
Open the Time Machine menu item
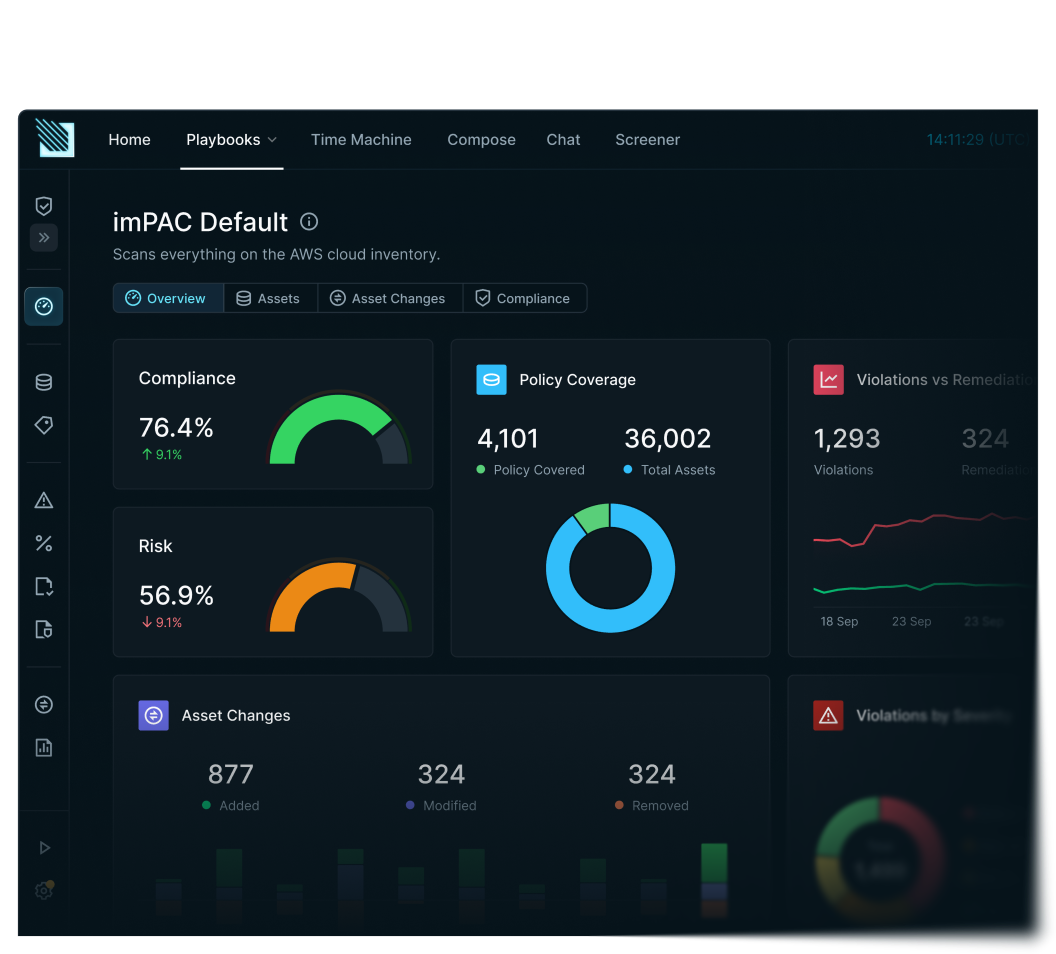click(x=361, y=140)
